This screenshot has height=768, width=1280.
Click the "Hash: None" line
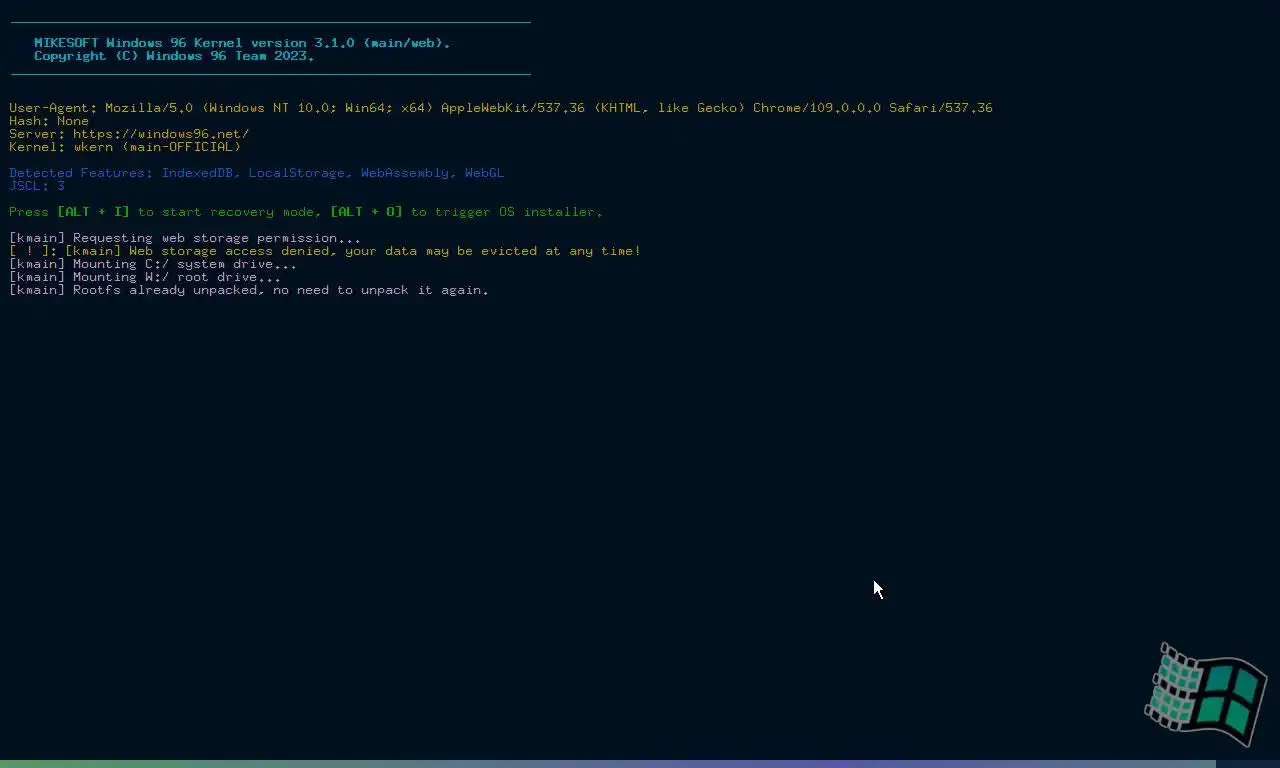(x=49, y=121)
